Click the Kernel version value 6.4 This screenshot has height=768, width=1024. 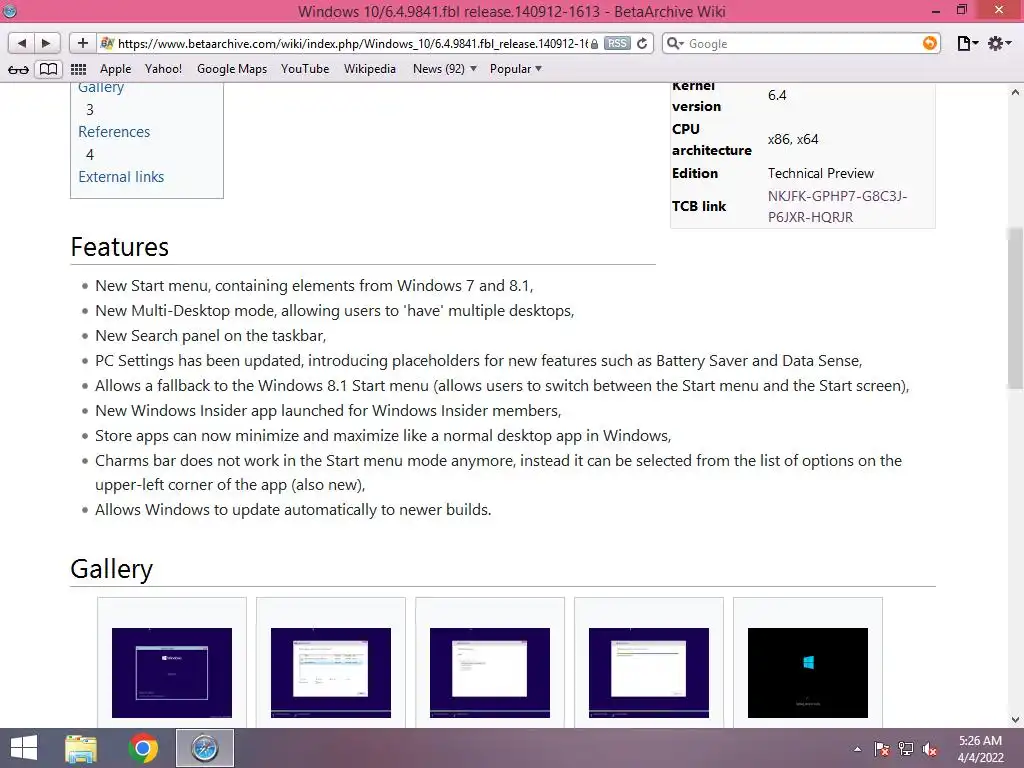777,95
